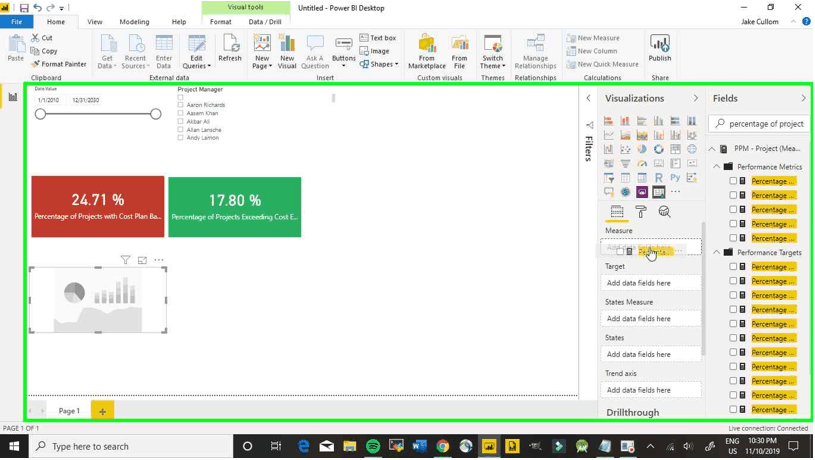Open the Report view in left sidebar

click(x=12, y=97)
